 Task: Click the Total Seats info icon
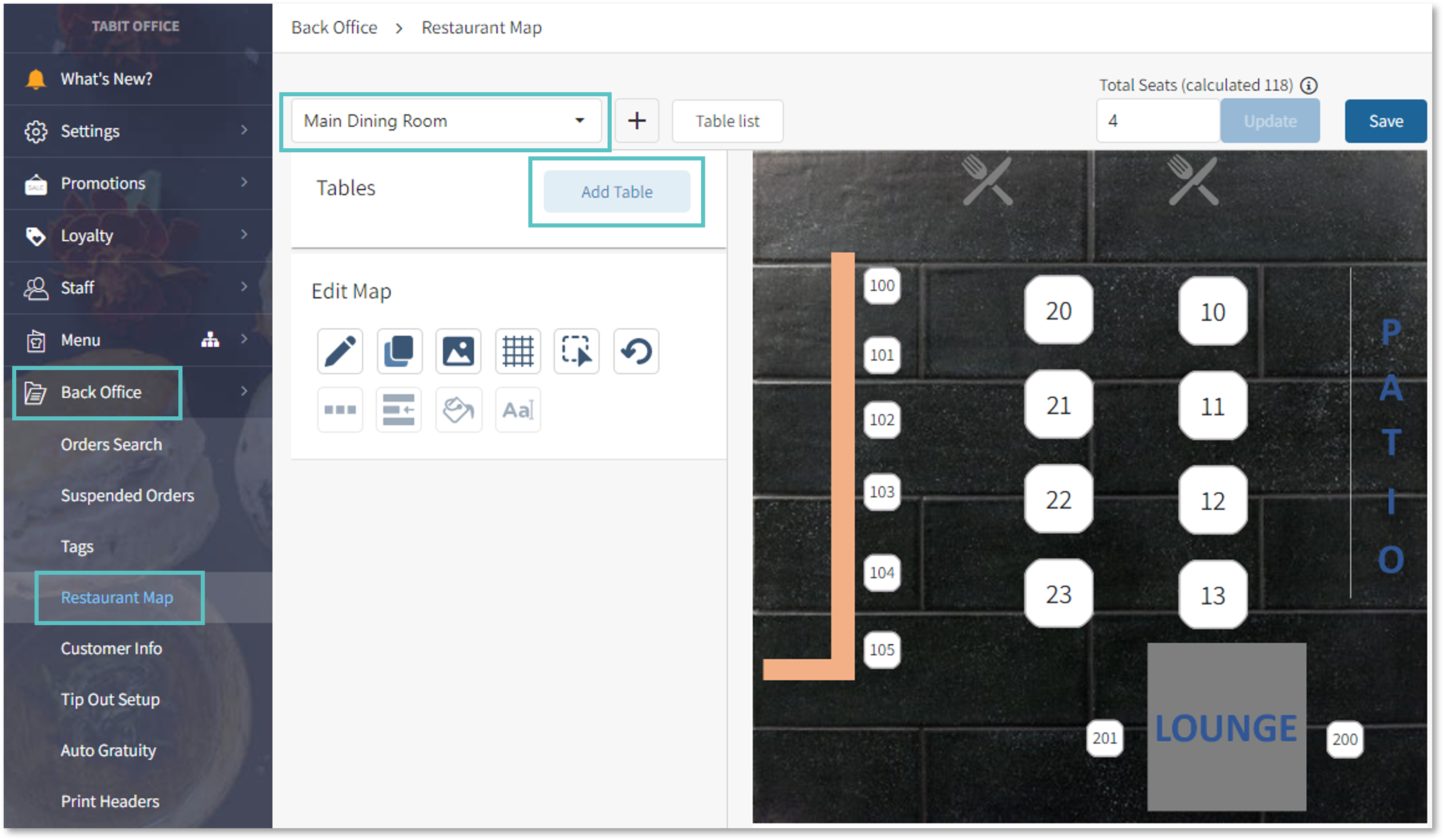click(1309, 85)
